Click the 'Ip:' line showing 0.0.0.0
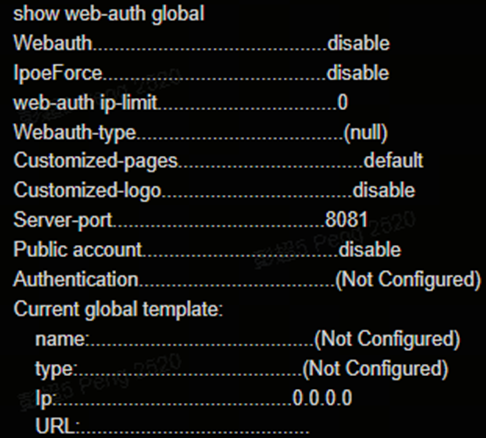The image size is (486, 438). tap(194, 398)
